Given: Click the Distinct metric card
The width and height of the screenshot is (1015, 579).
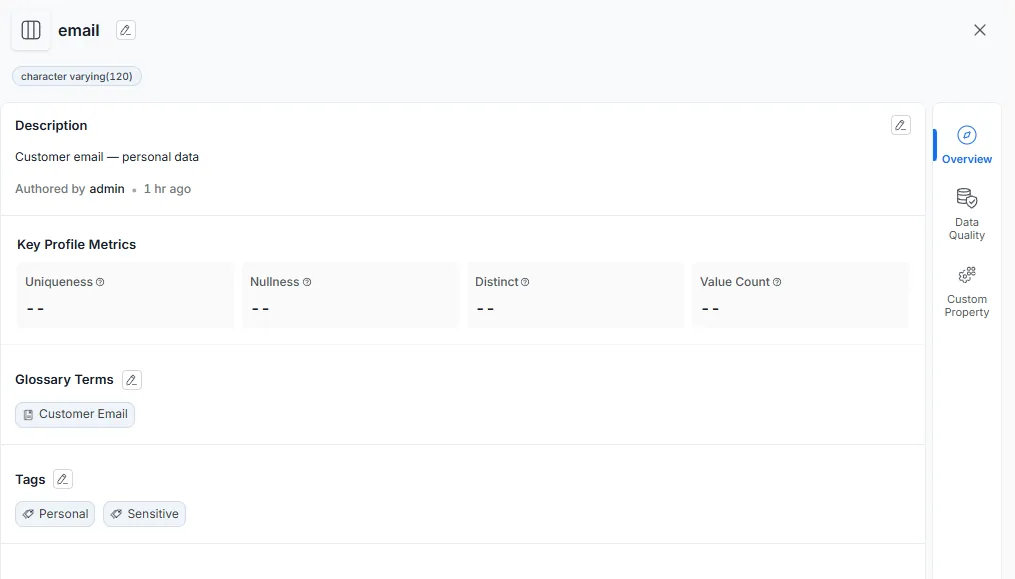Looking at the screenshot, I should pos(575,295).
